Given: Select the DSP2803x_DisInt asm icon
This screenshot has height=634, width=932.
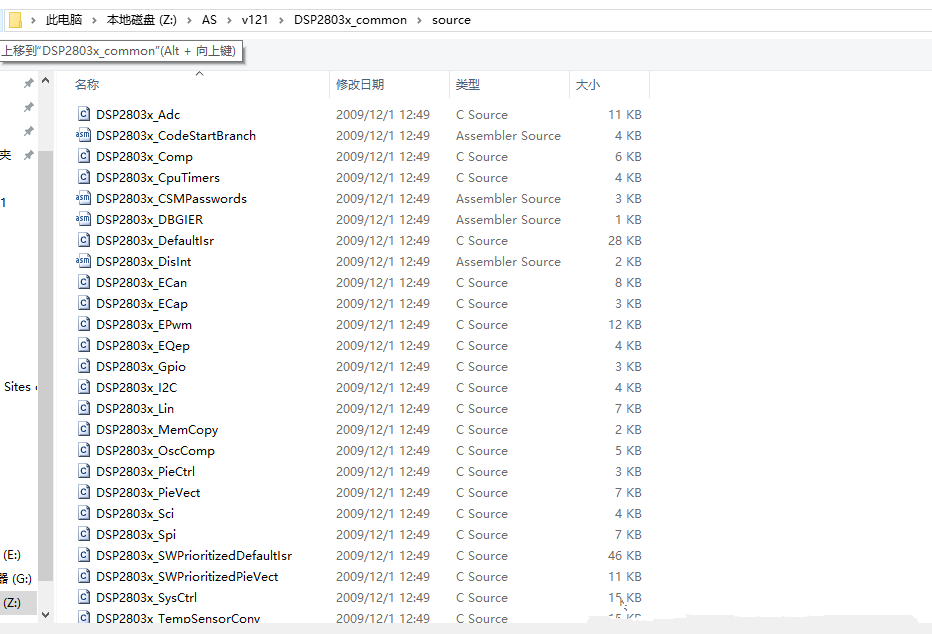Looking at the screenshot, I should (83, 261).
